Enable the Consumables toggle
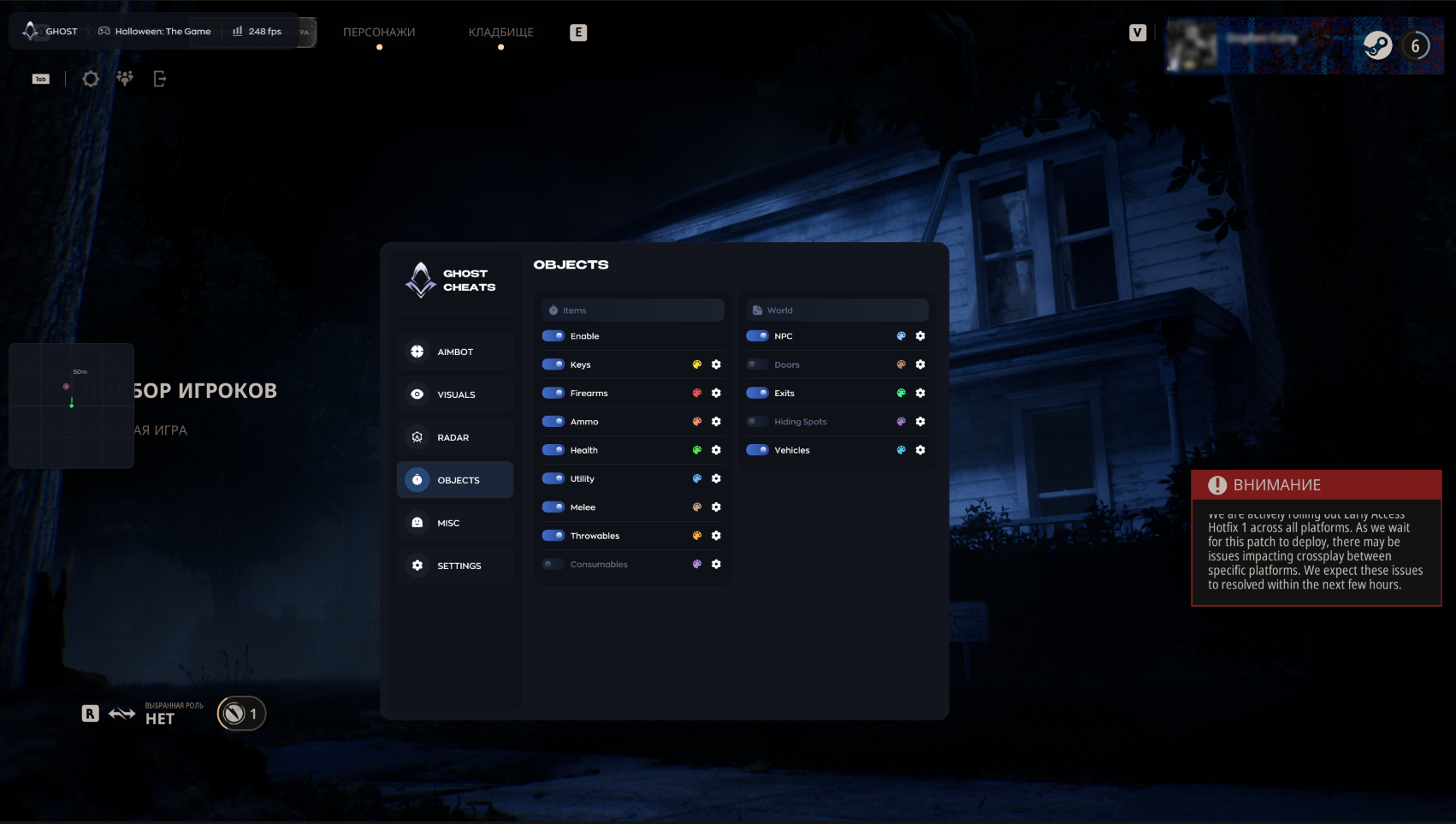This screenshot has width=1456, height=824. 553,564
